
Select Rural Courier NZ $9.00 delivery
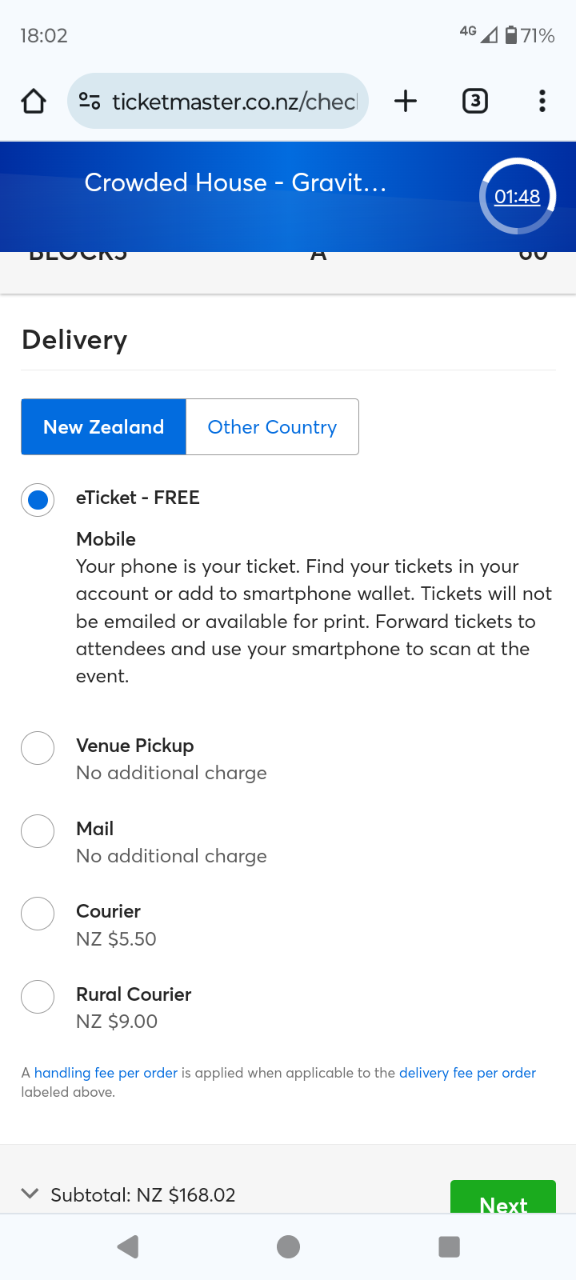point(38,996)
